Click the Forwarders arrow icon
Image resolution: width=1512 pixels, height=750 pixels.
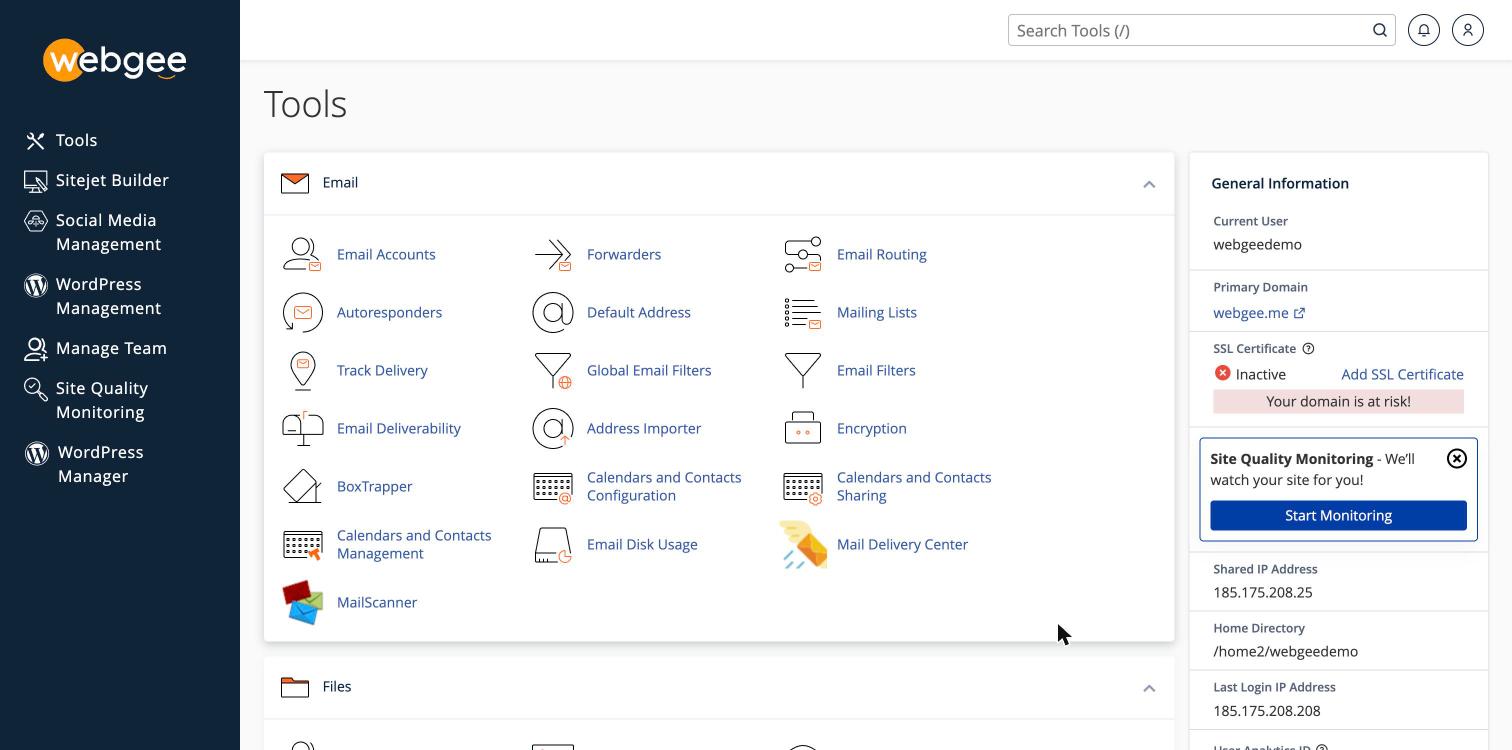click(553, 254)
